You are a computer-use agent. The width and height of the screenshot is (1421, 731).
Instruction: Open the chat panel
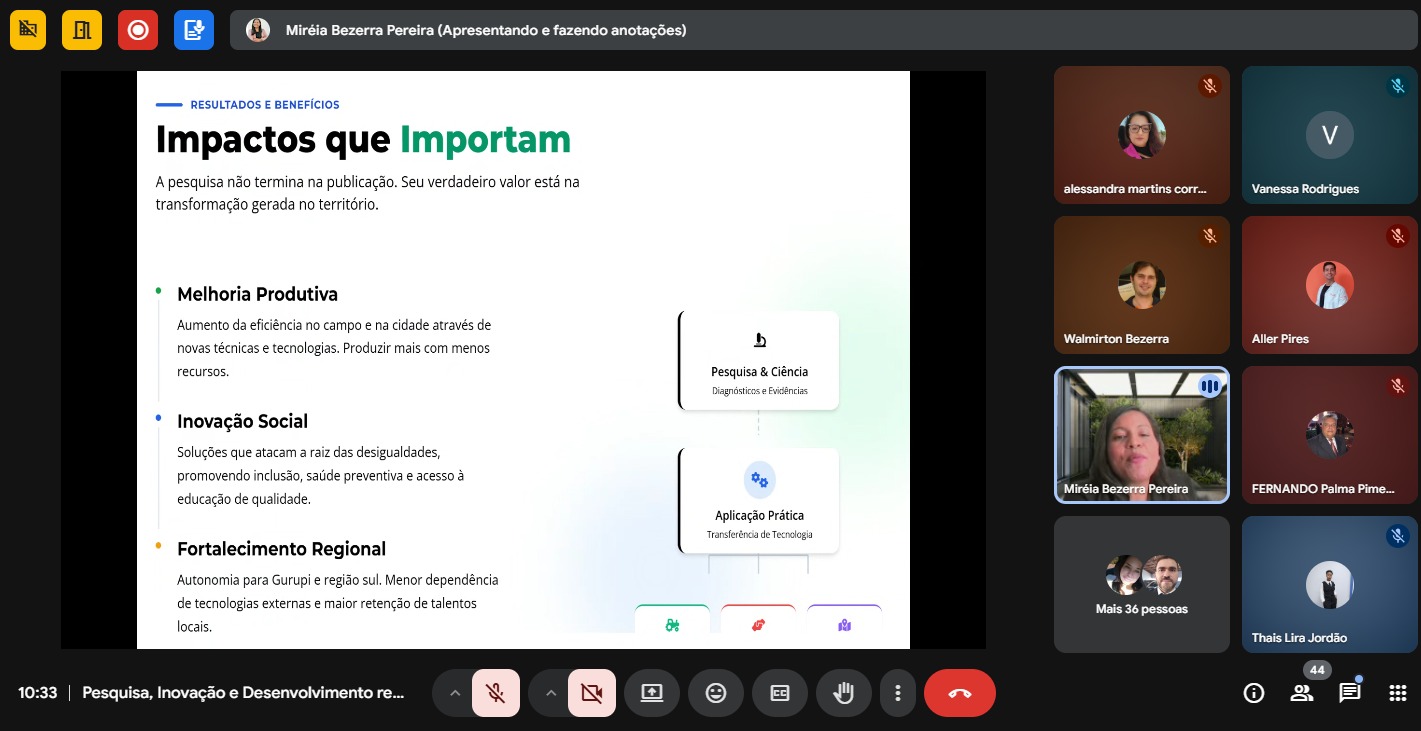[x=1350, y=693]
